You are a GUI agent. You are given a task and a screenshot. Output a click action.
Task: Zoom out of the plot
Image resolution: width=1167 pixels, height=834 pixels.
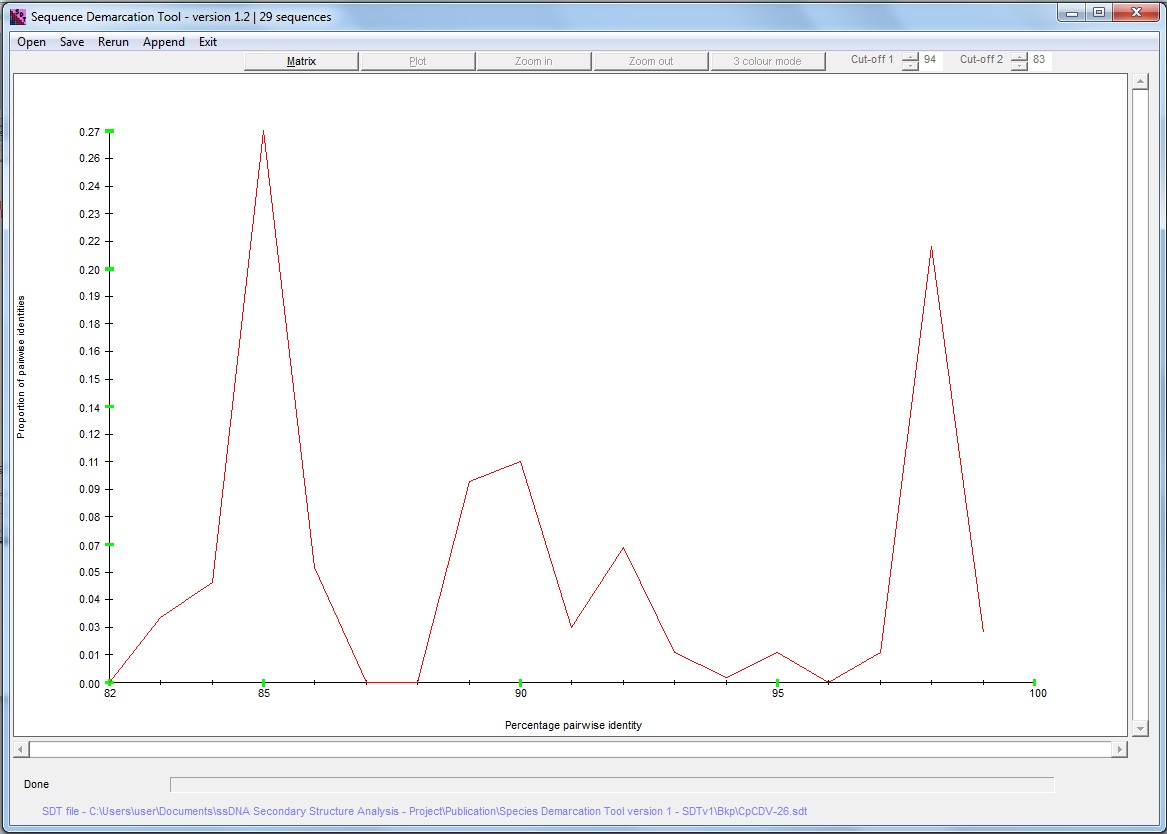tap(651, 60)
